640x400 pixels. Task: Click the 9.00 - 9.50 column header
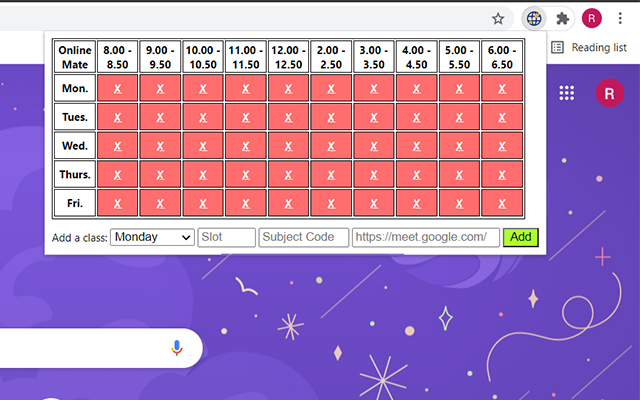point(160,57)
